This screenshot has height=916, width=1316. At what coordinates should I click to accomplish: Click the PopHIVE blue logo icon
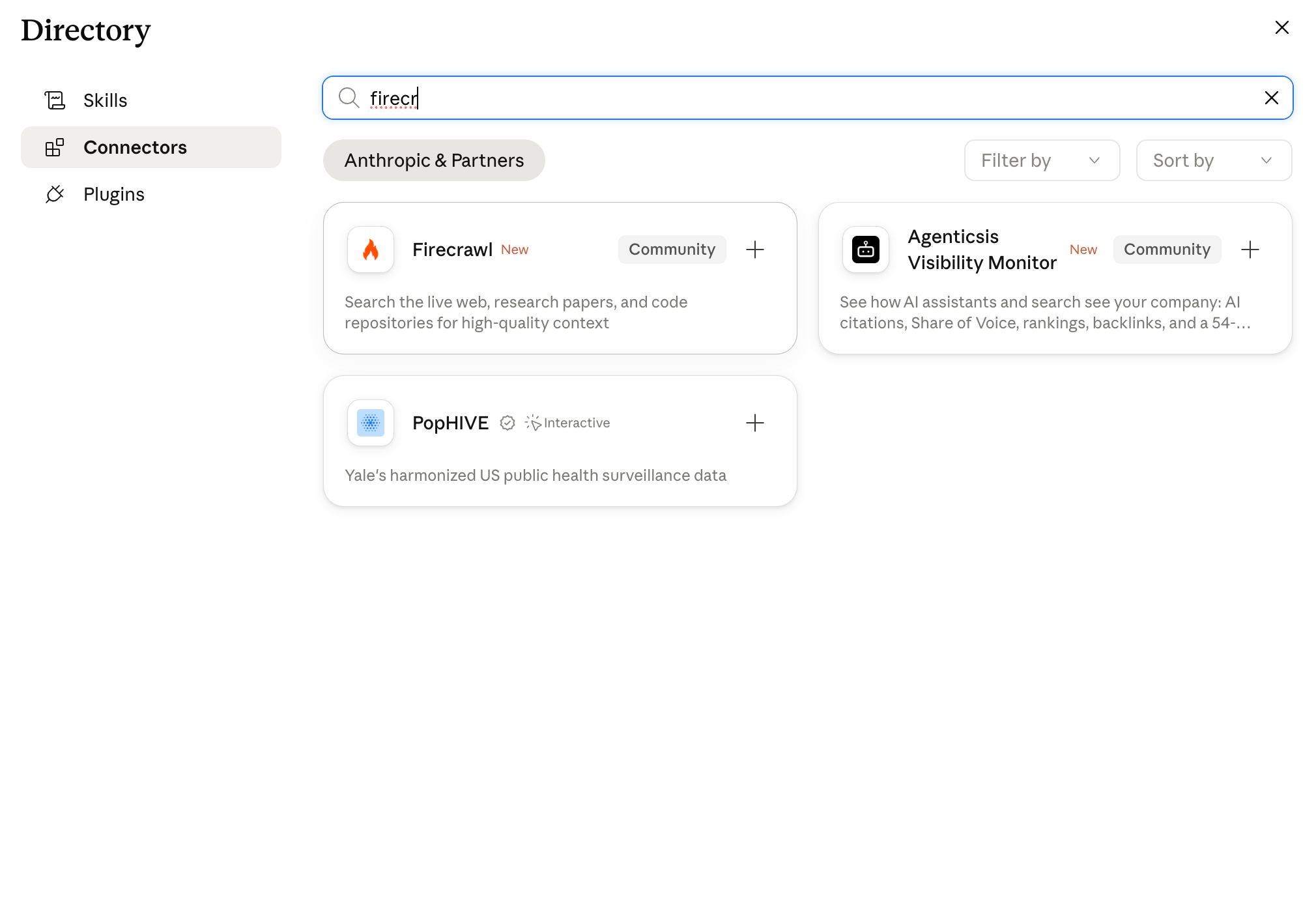tap(371, 423)
